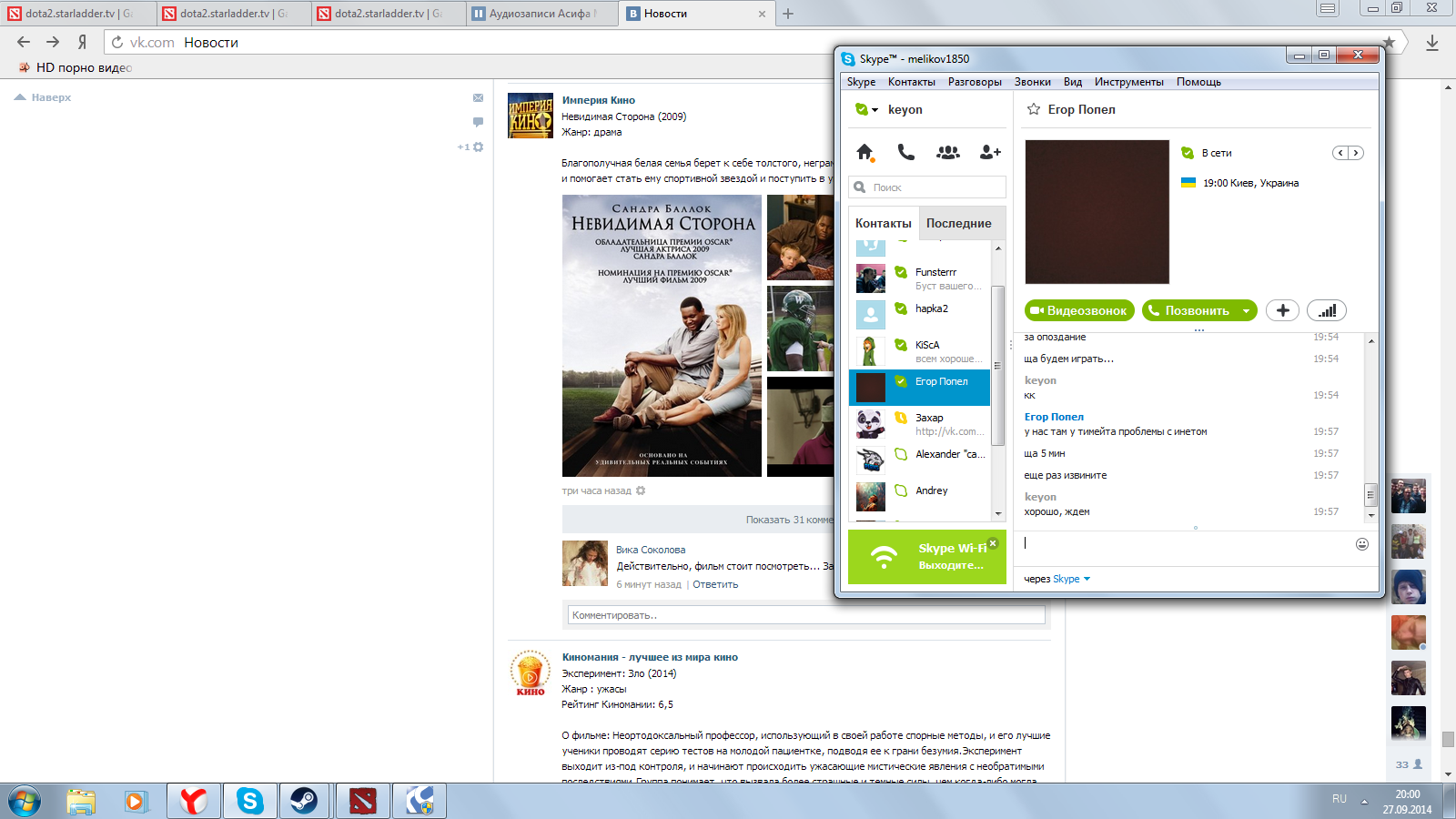Open a new browser tab
Viewport: 1456px width, 819px height.
point(788,14)
